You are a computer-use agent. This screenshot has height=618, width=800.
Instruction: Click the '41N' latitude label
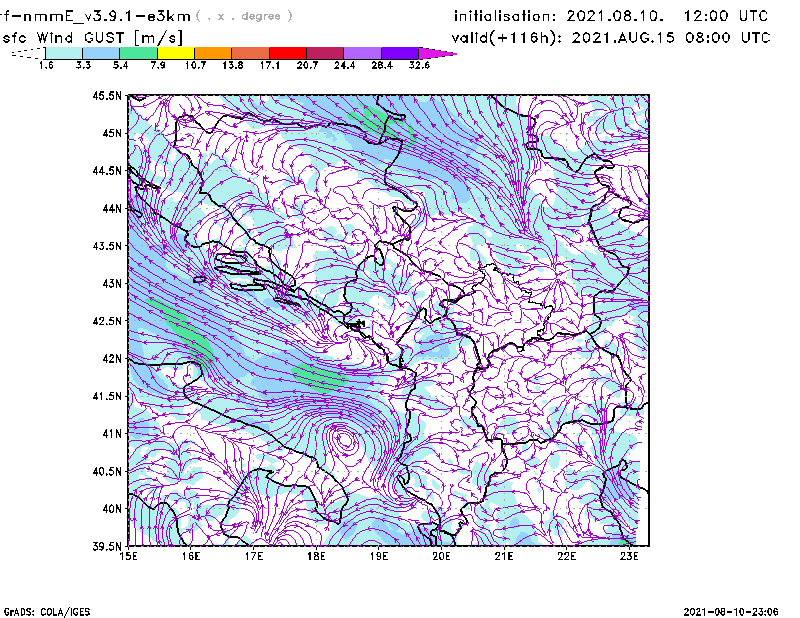pyautogui.click(x=112, y=434)
